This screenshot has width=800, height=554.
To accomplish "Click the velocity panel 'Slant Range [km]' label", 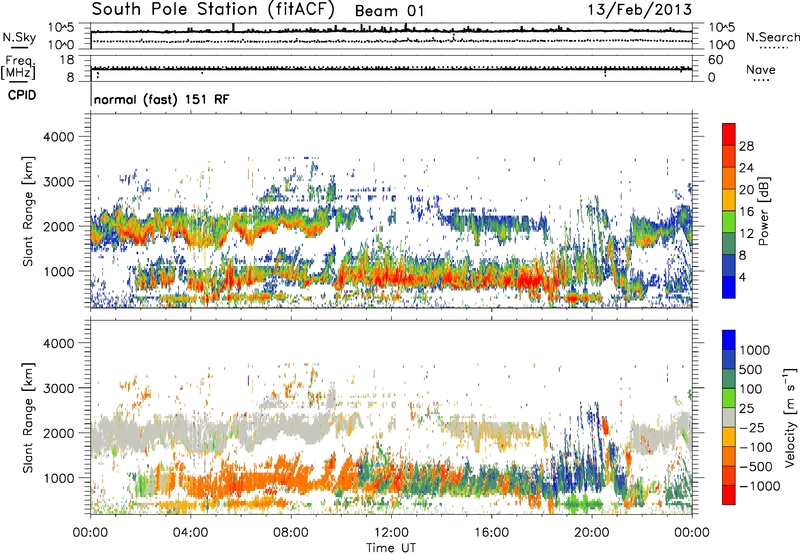I will (28, 417).
